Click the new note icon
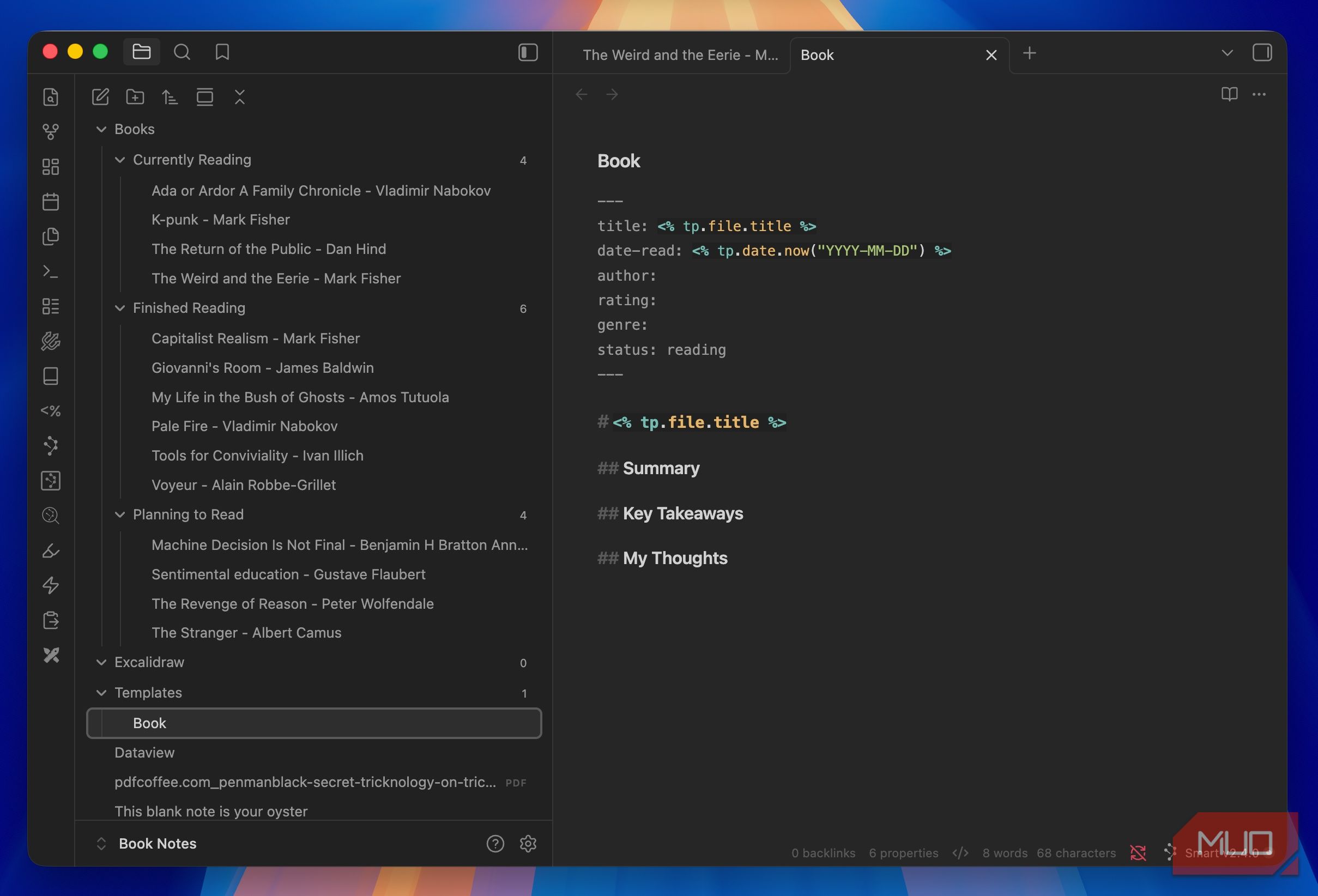Screen dimensions: 1318x896 pos(100,97)
